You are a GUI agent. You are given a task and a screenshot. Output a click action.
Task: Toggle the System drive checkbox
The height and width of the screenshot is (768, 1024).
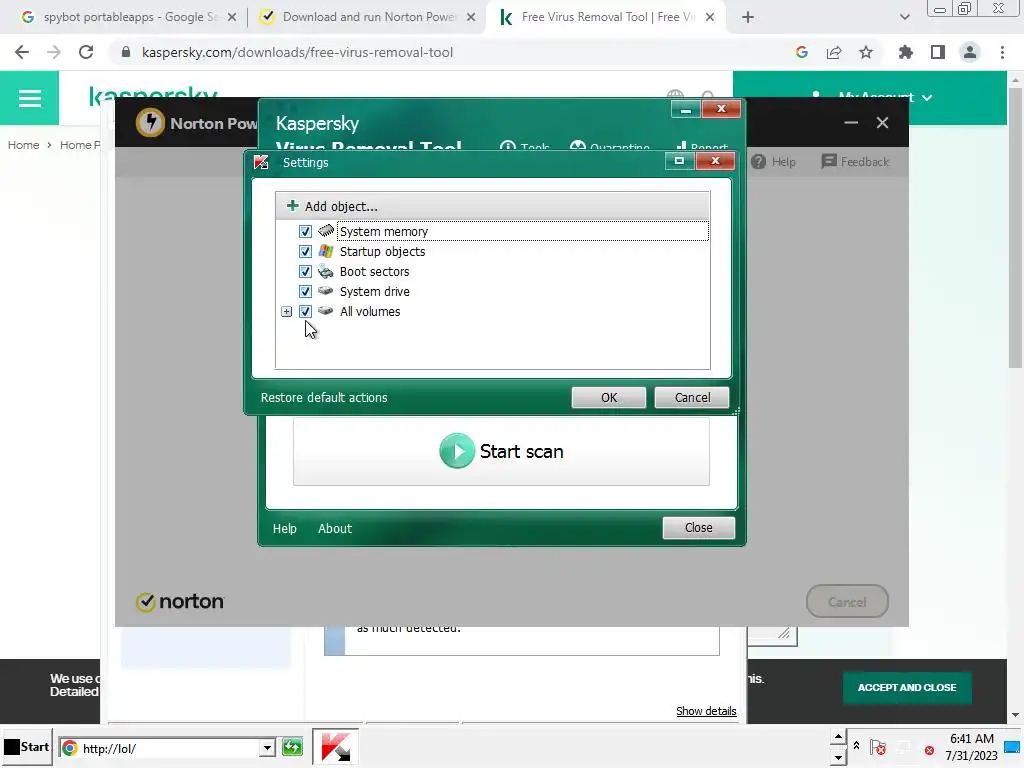(305, 291)
